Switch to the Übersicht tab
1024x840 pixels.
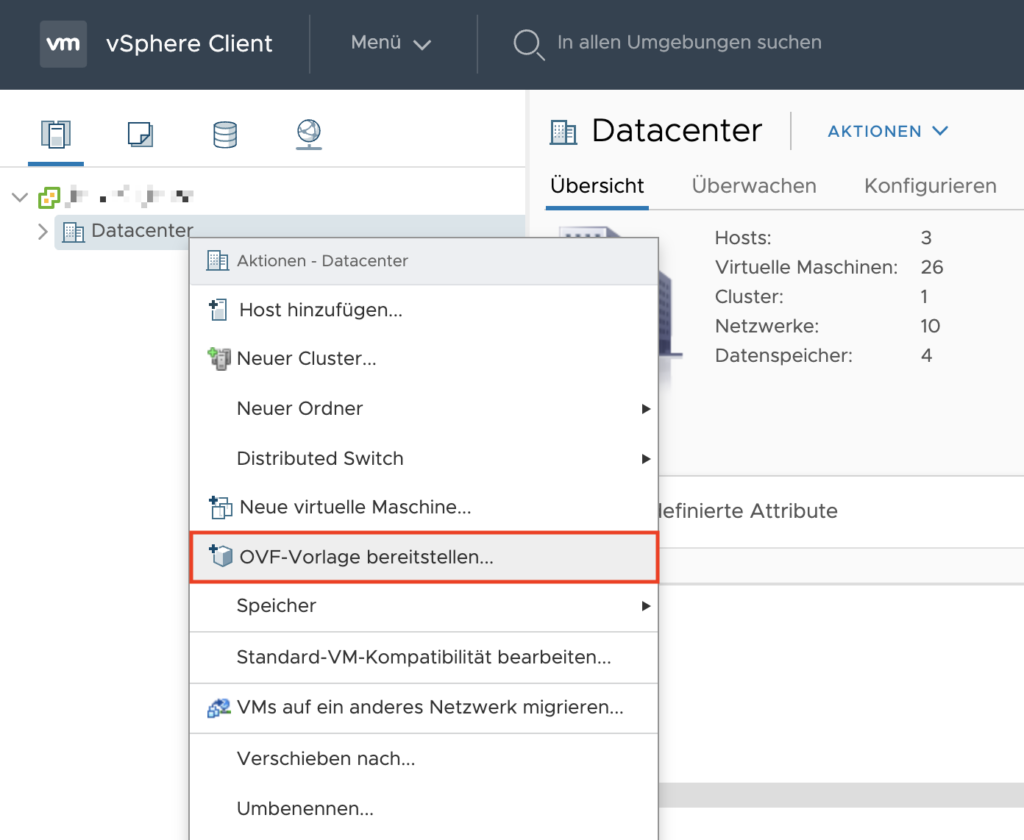[597, 186]
